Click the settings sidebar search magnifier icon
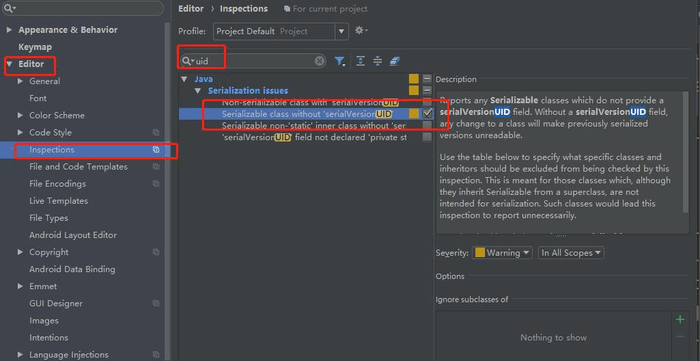 tap(9, 8)
